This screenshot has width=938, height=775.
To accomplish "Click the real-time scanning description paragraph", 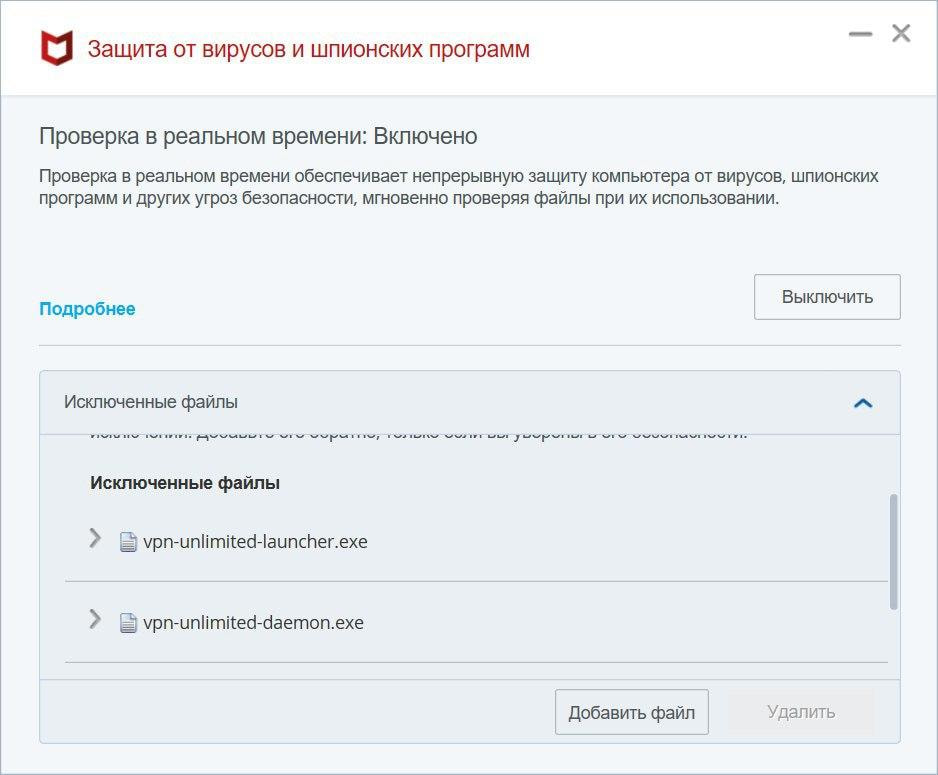I will click(x=458, y=187).
